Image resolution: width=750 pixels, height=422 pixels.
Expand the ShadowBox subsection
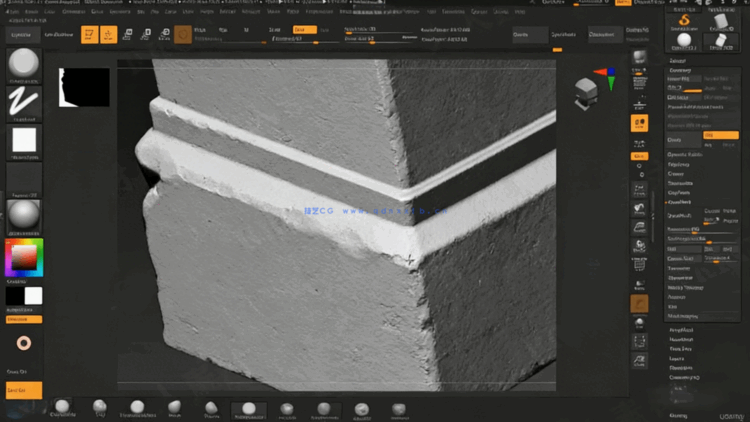pyautogui.click(x=680, y=183)
